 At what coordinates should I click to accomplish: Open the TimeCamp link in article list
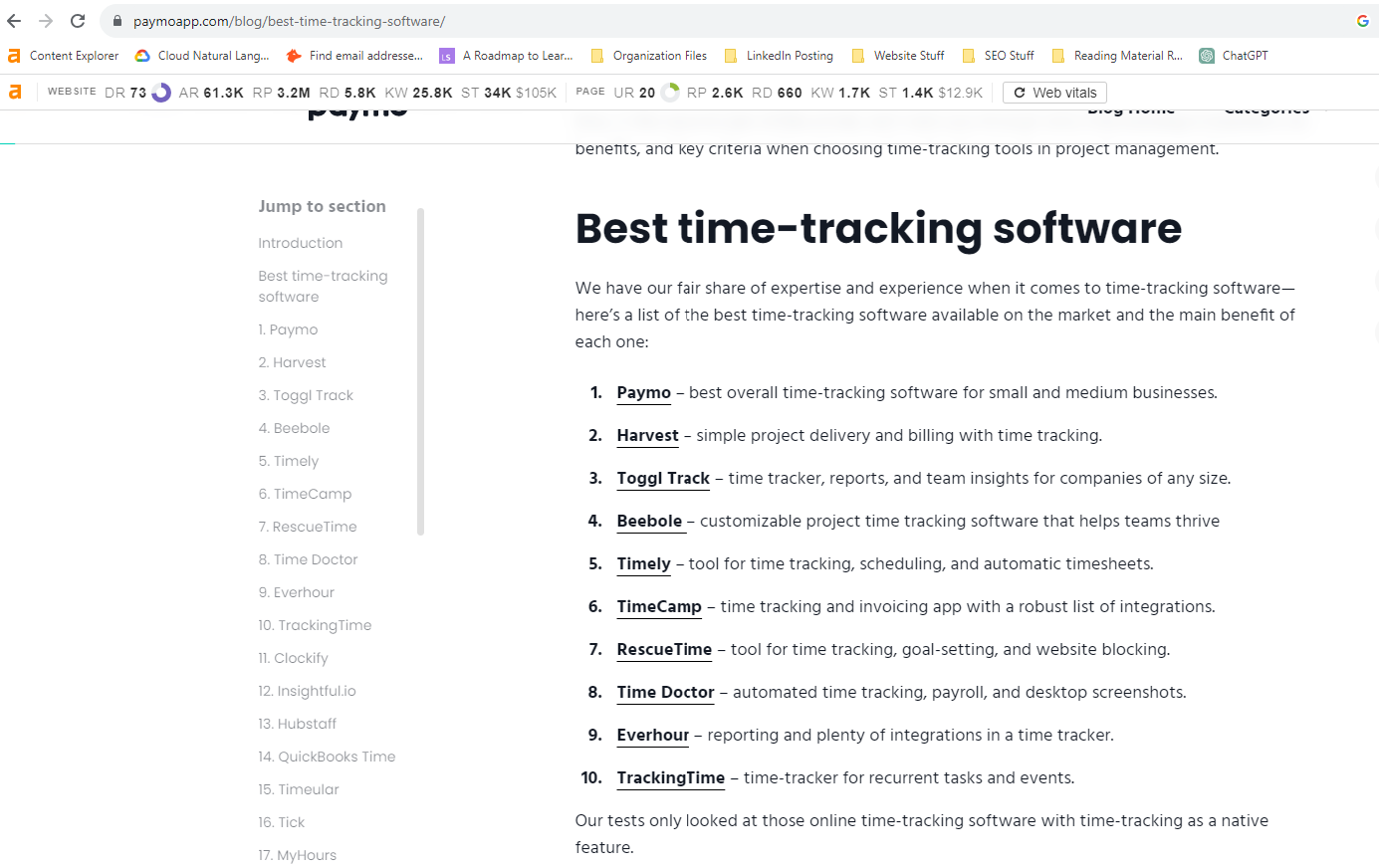[x=659, y=606]
